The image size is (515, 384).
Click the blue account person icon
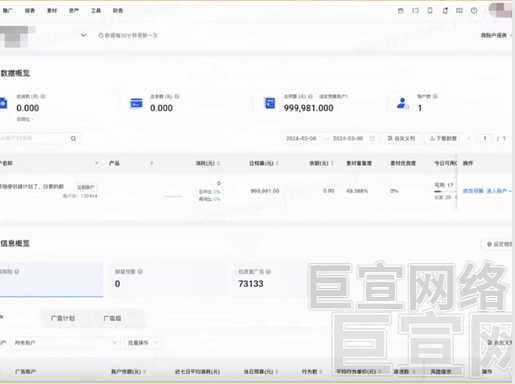coord(403,103)
